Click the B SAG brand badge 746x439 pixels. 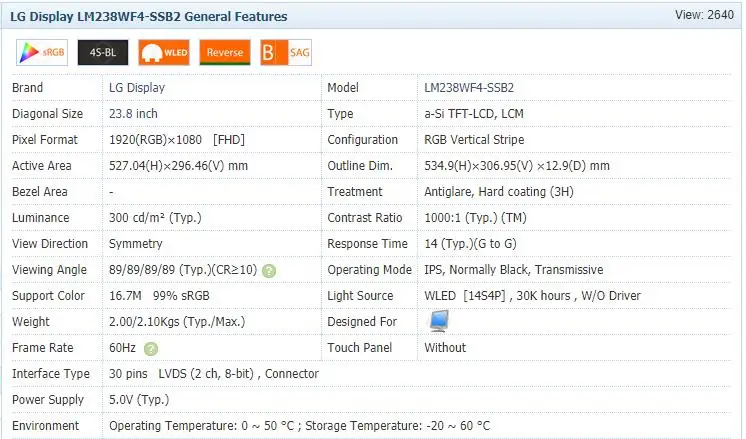[286, 52]
